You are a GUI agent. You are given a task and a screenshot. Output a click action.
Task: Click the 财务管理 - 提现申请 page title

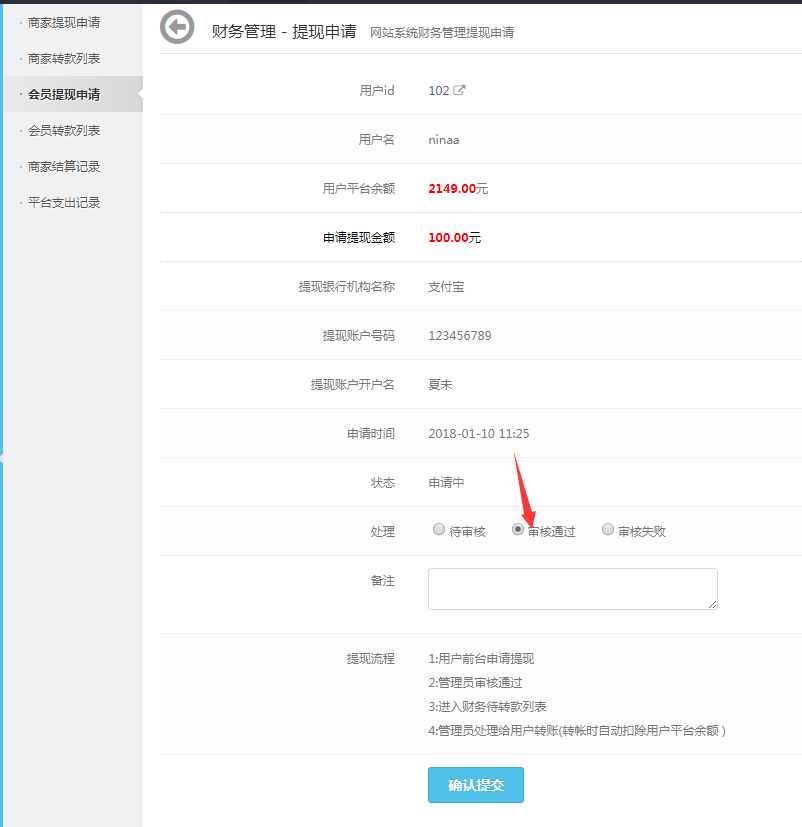(284, 31)
